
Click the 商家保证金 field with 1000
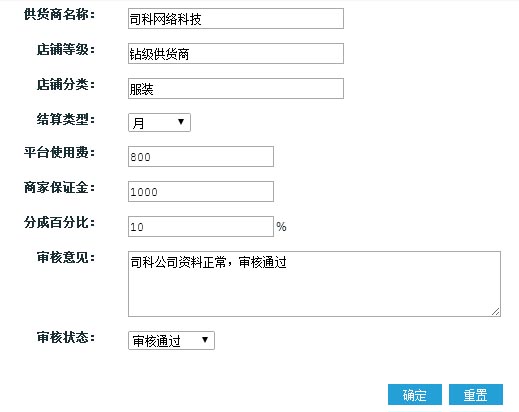click(x=201, y=191)
